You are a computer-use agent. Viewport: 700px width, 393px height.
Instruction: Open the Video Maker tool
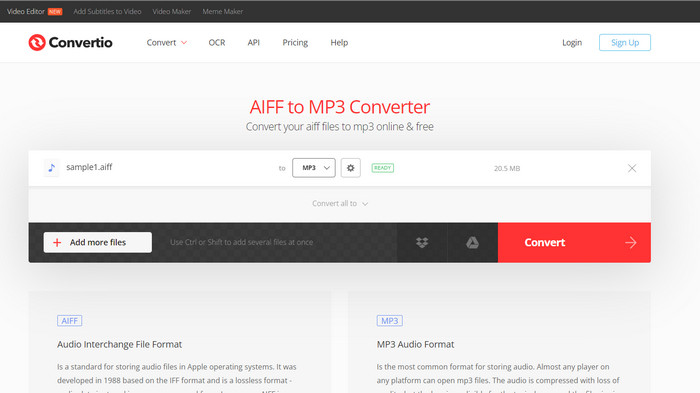(x=171, y=12)
